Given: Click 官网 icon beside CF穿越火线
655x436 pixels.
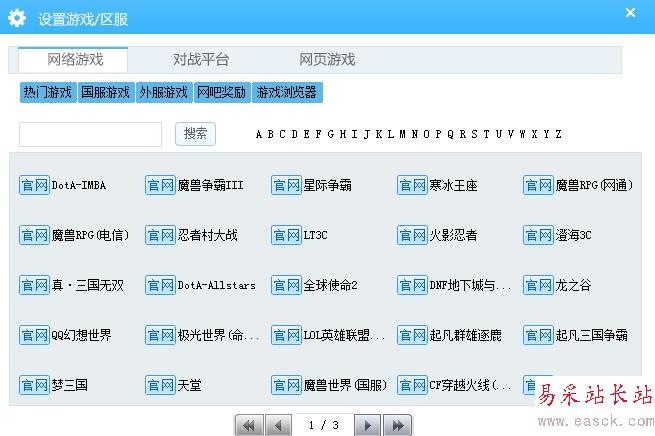Looking at the screenshot, I should 413,385.
